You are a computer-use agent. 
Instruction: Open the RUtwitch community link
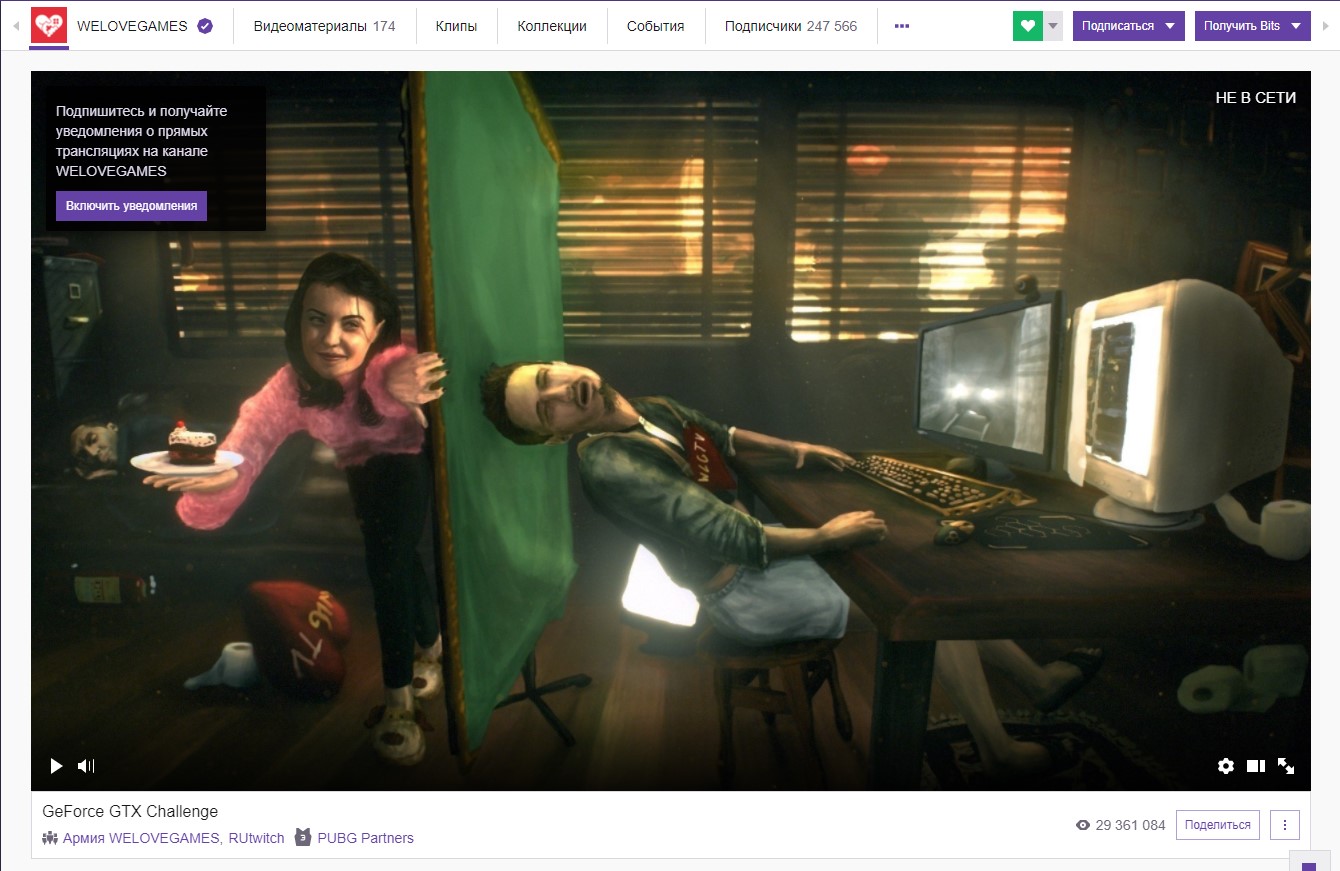click(255, 838)
